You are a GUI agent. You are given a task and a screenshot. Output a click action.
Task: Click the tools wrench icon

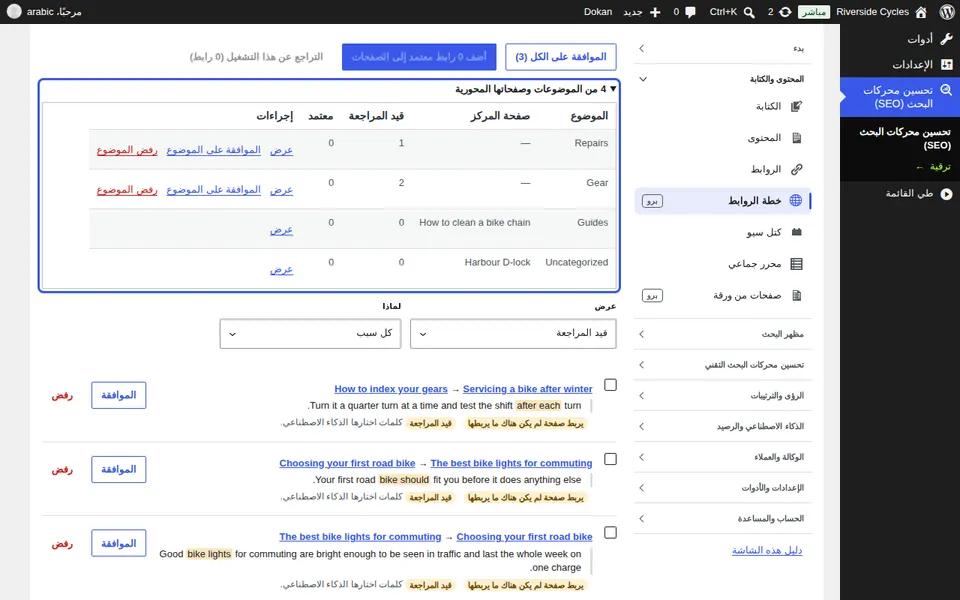[947, 39]
